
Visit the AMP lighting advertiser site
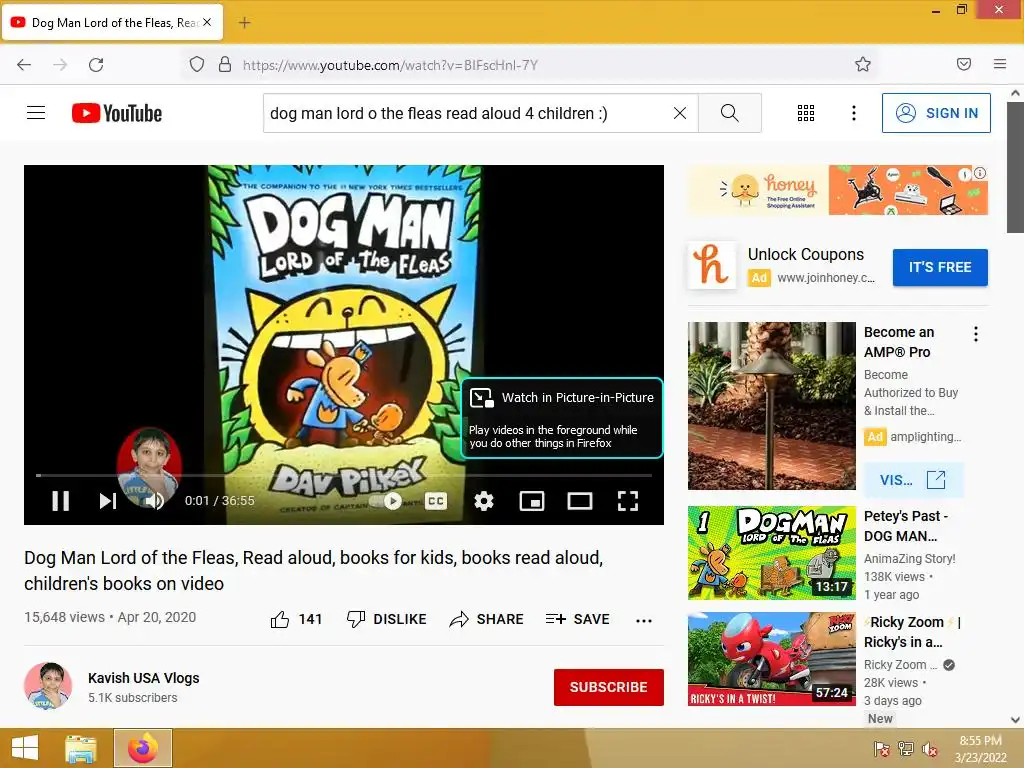(x=913, y=480)
